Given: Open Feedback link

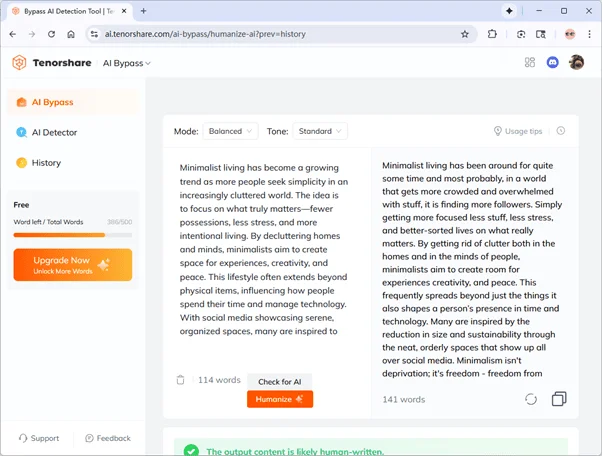Looking at the screenshot, I should click(108, 438).
